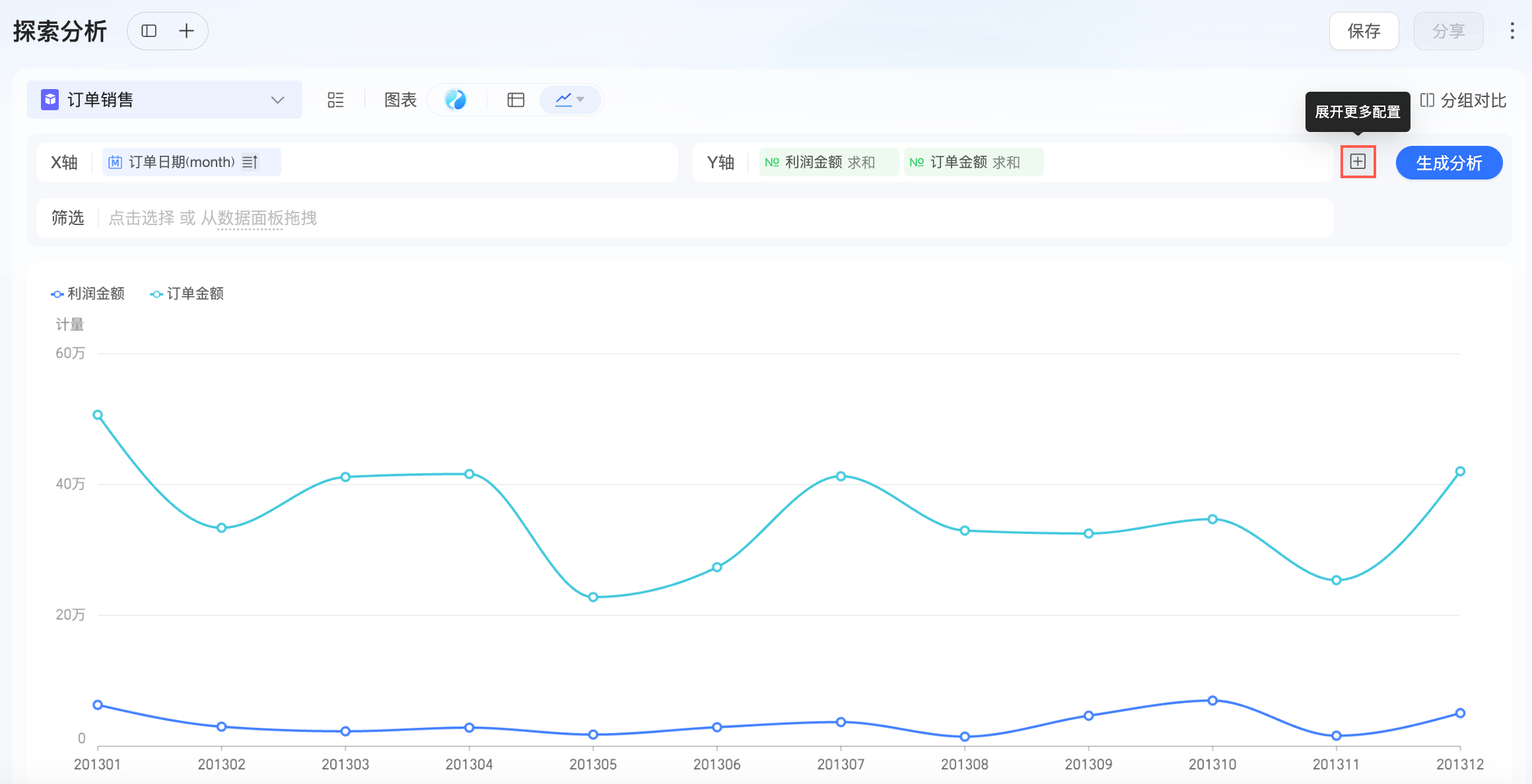Add a new analysis with plus icon
Viewport: 1532px width, 784px height.
186,31
